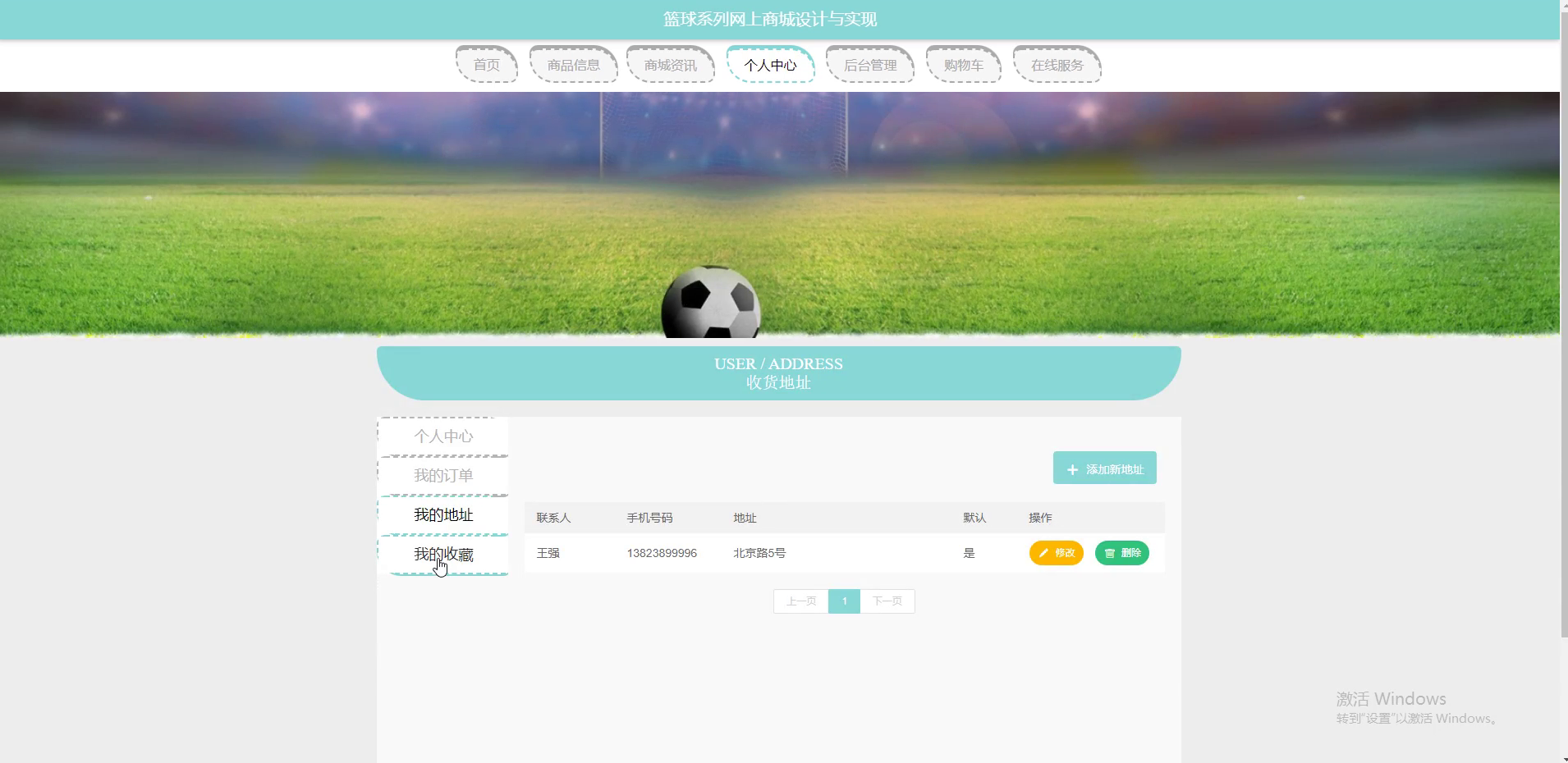The width and height of the screenshot is (1568, 763).
Task: Click the pencil icon on the 修改 button
Action: tap(1044, 553)
